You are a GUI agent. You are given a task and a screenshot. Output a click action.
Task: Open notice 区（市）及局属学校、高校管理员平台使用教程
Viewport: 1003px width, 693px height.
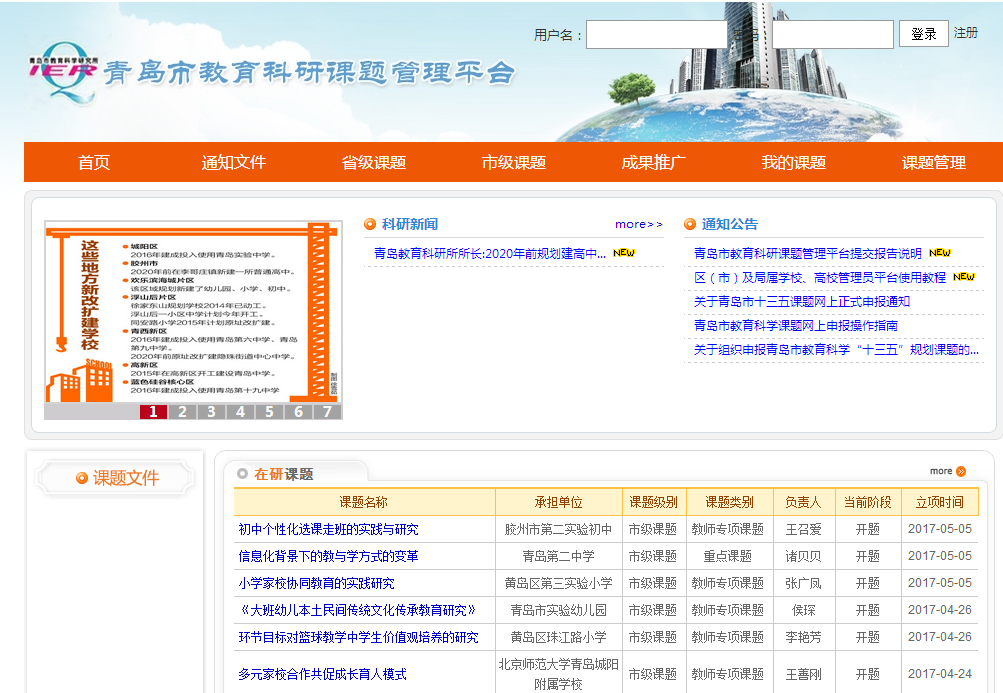click(x=820, y=277)
